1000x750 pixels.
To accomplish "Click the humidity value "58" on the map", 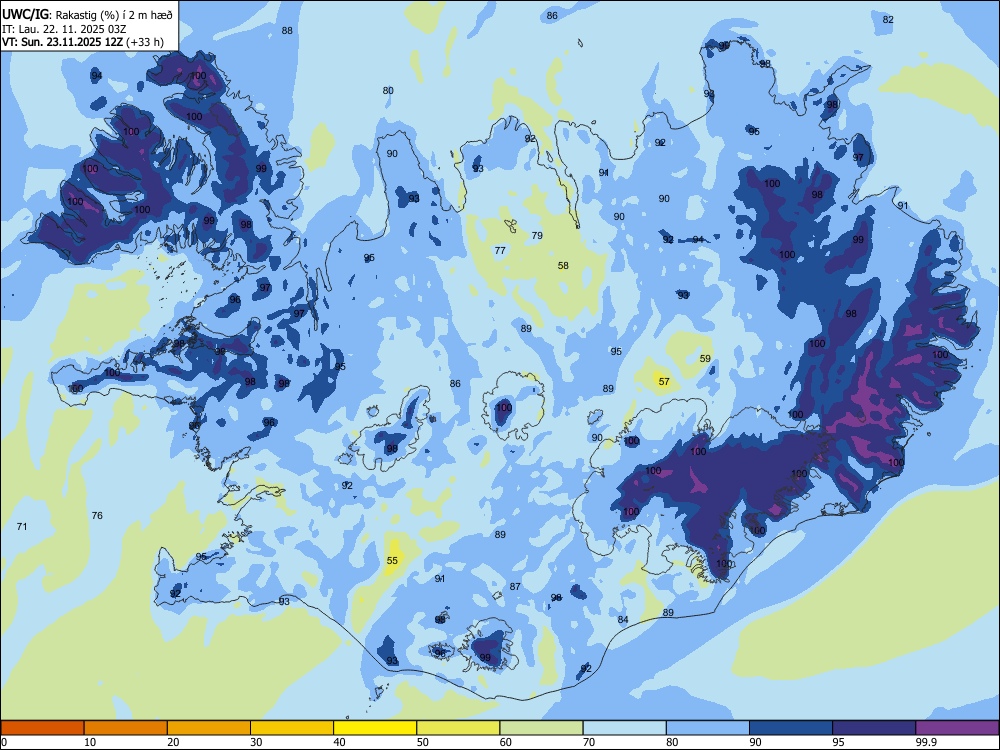I will pyautogui.click(x=563, y=265).
